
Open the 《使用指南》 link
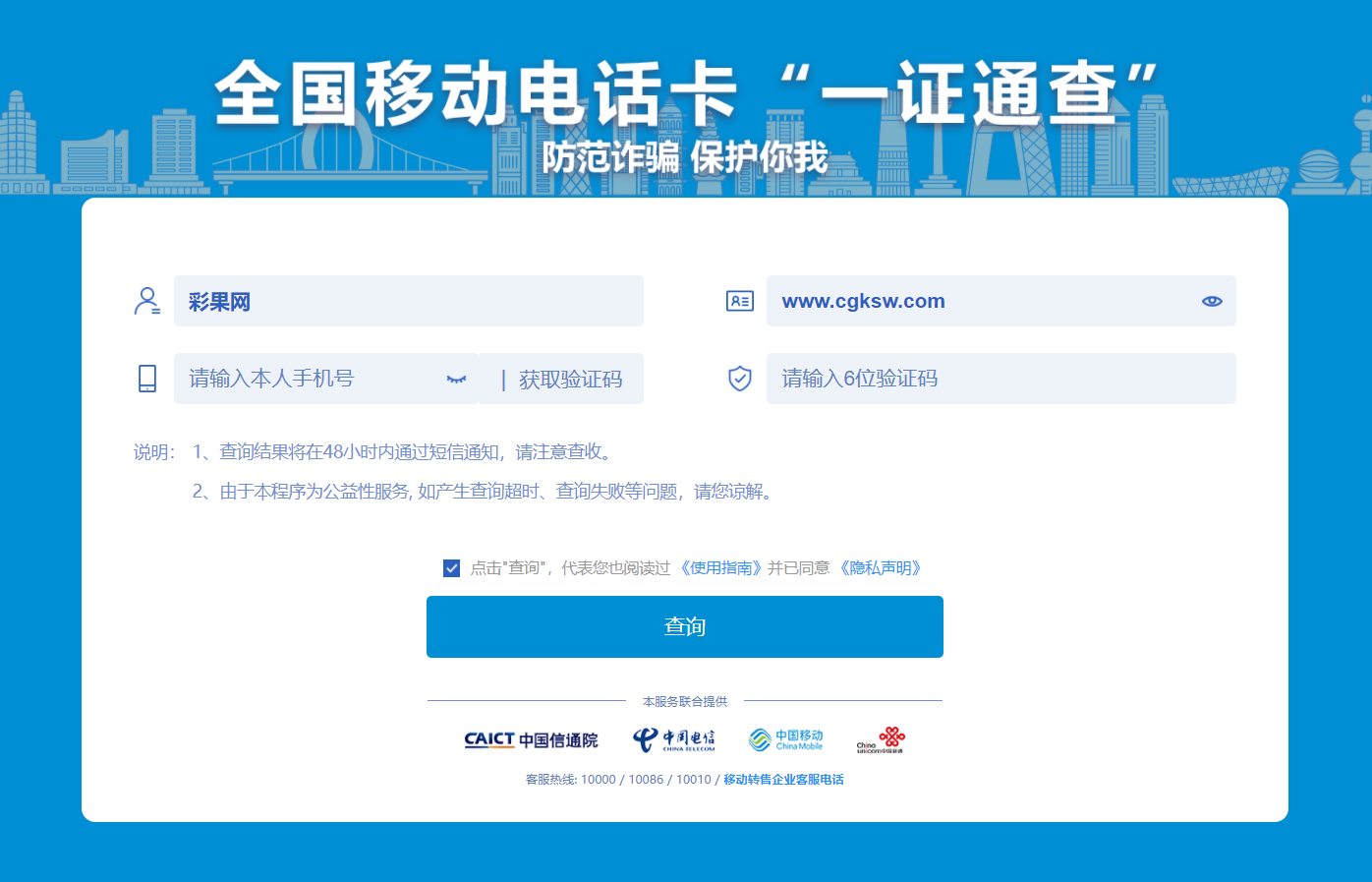tap(720, 568)
